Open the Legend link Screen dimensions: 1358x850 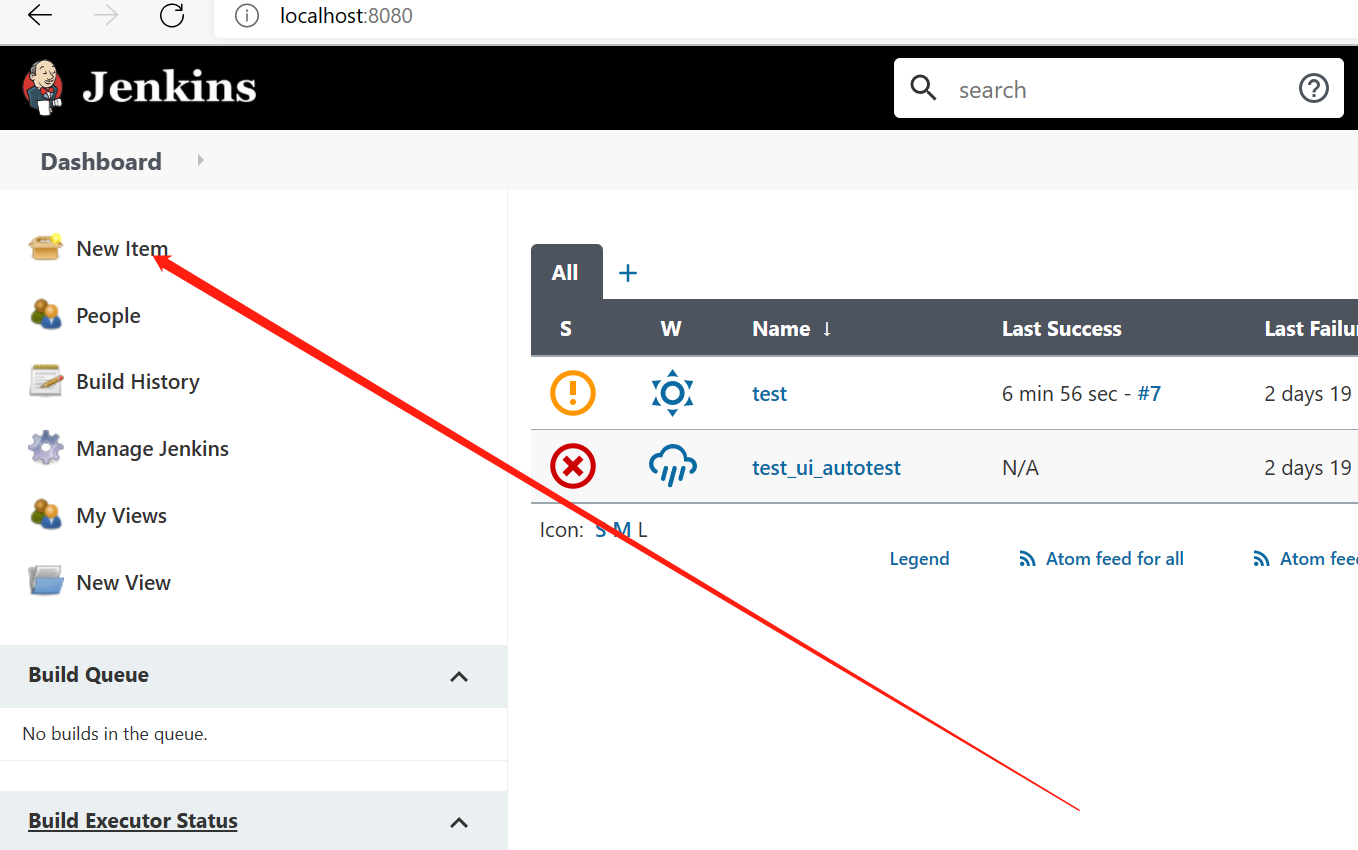(x=919, y=559)
